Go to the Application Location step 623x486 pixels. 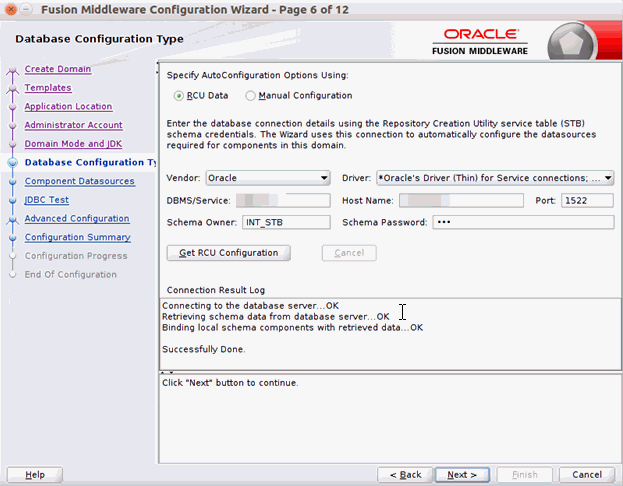pos(68,106)
